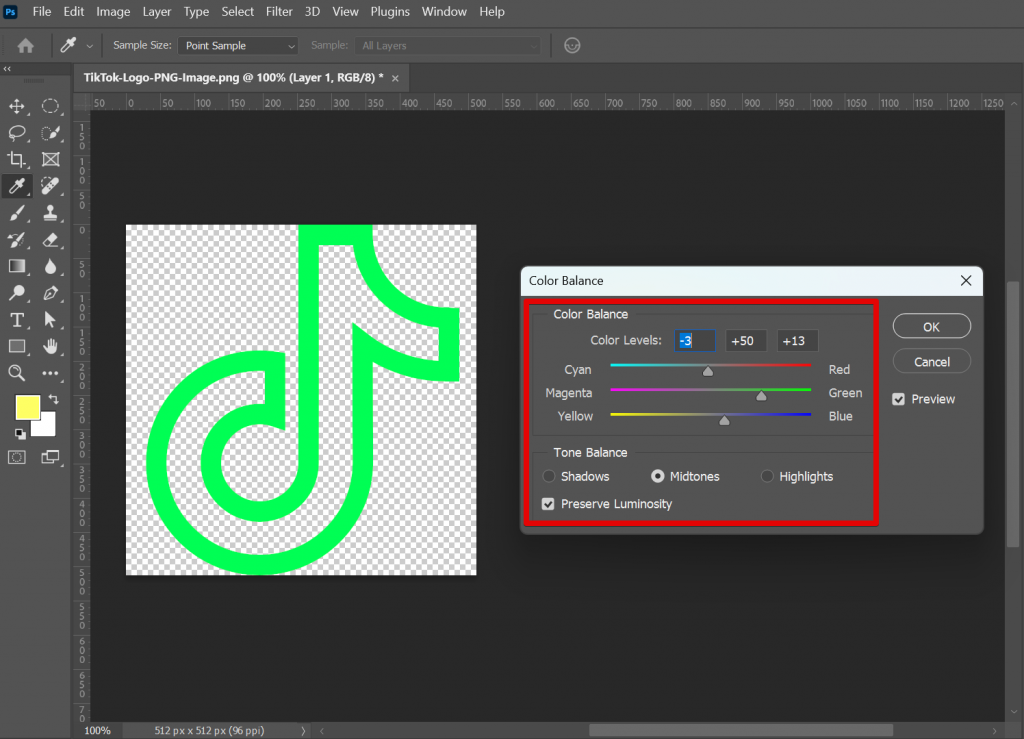Select the Highlights radio button
This screenshot has height=739, width=1024.
767,476
